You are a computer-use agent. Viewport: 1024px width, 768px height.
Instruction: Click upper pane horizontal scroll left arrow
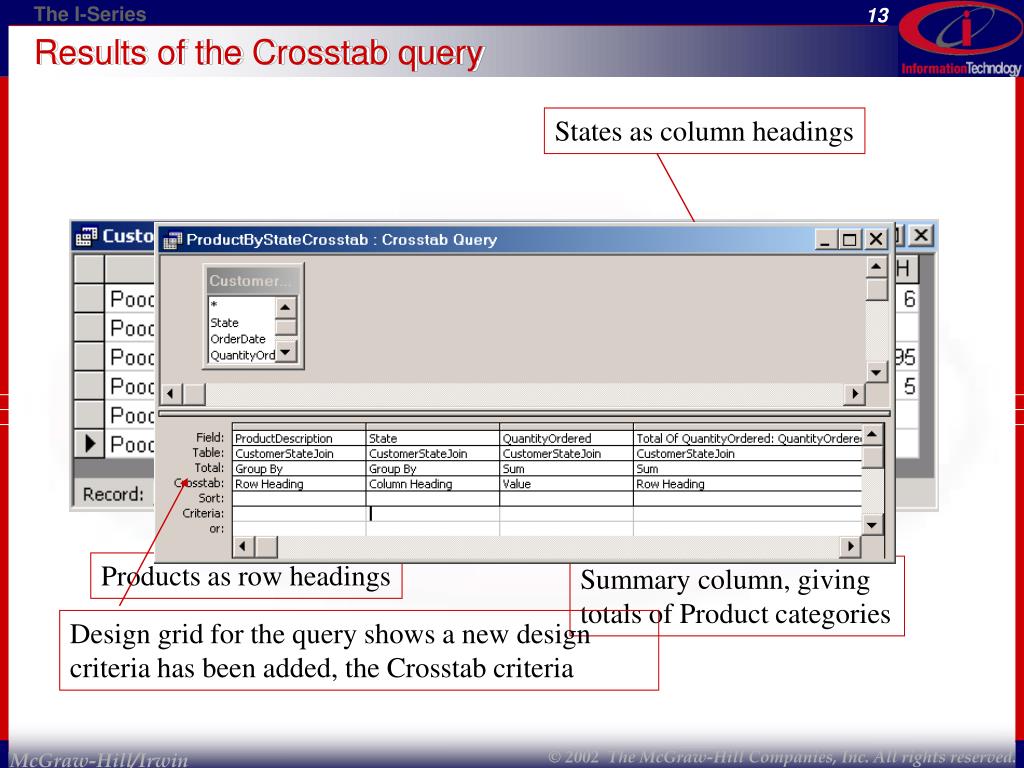(171, 394)
